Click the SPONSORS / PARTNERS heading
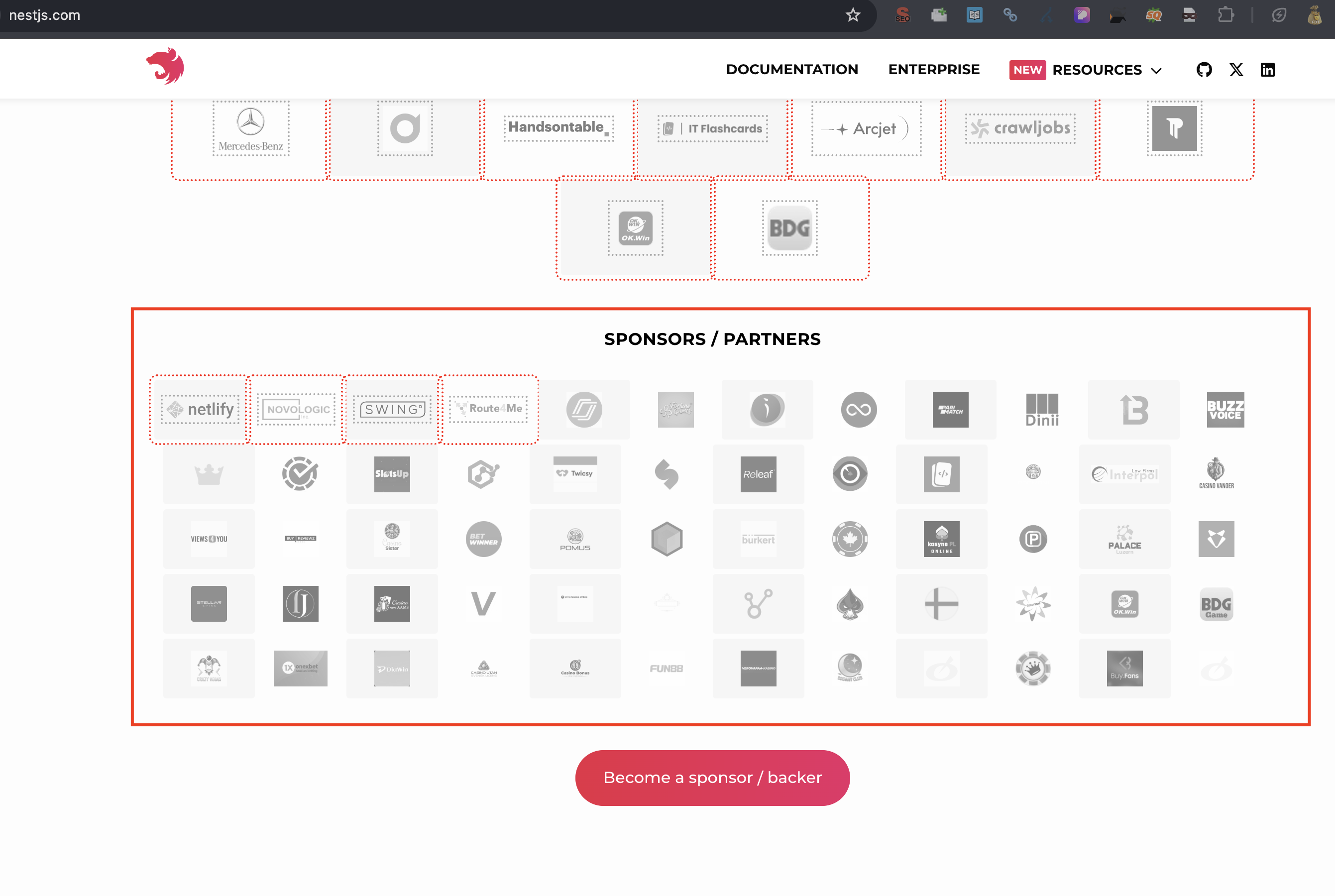Viewport: 1335px width, 896px height. 712,339
